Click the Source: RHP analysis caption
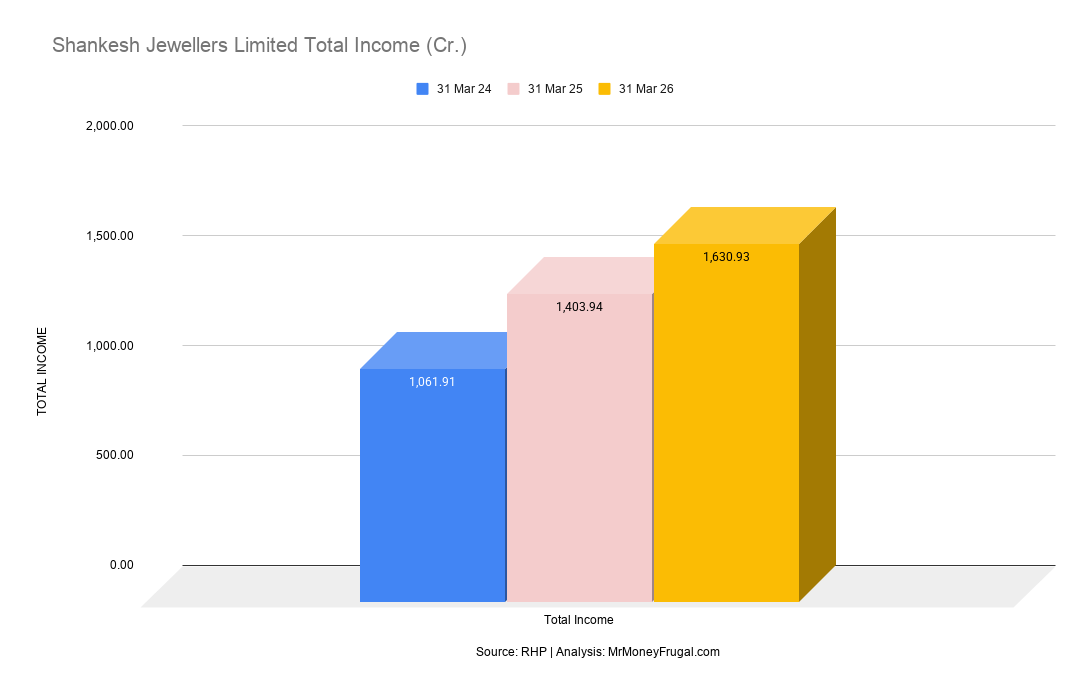The width and height of the screenshot is (1090, 694). pyautogui.click(x=598, y=652)
